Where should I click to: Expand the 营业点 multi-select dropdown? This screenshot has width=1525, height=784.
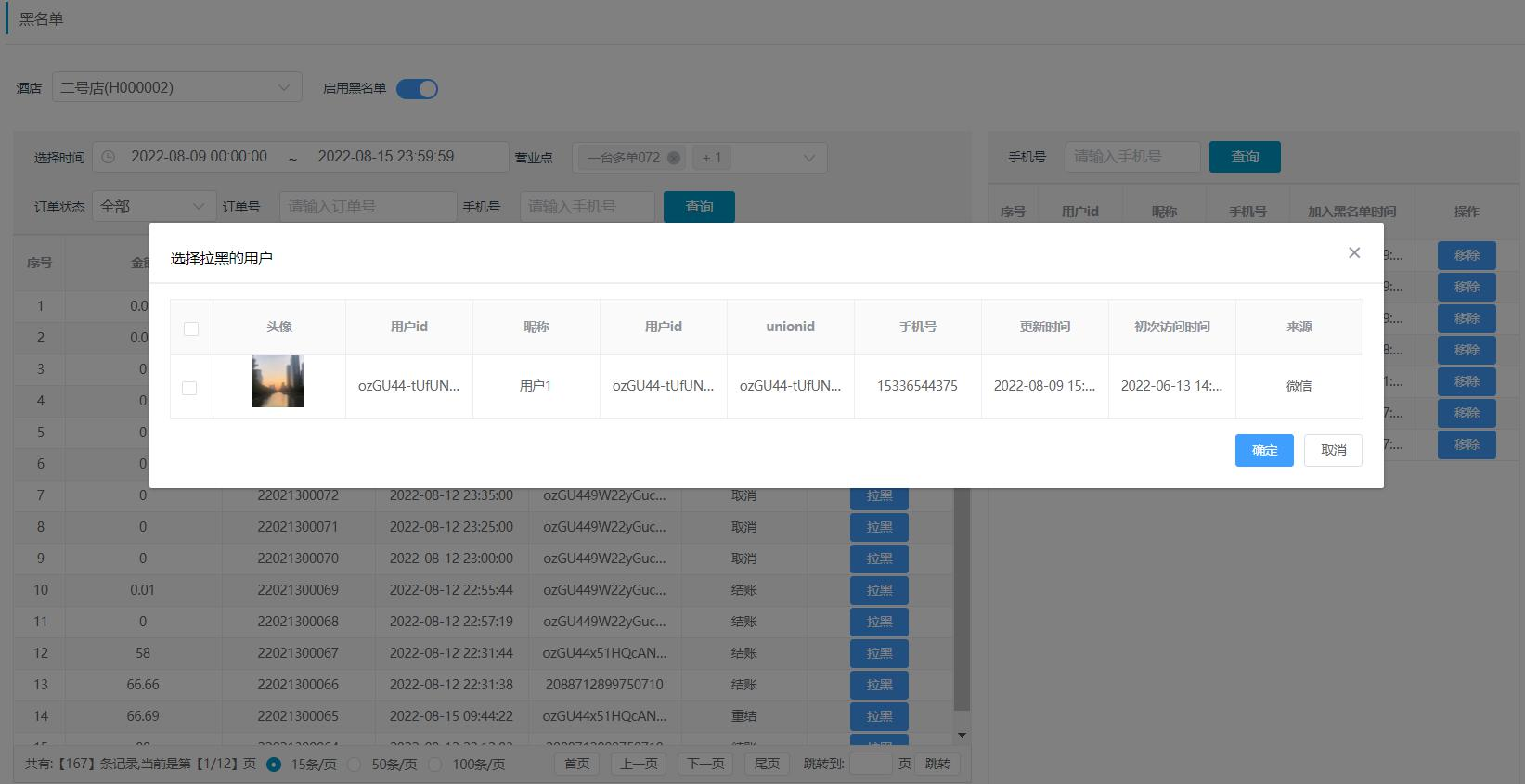[808, 158]
